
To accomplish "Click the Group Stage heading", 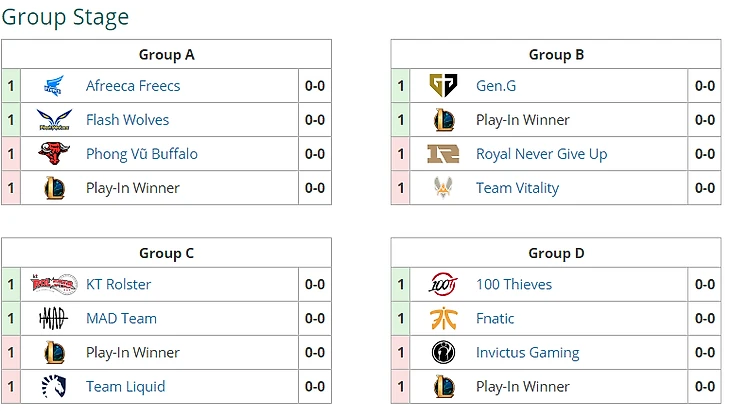I will click(65, 17).
